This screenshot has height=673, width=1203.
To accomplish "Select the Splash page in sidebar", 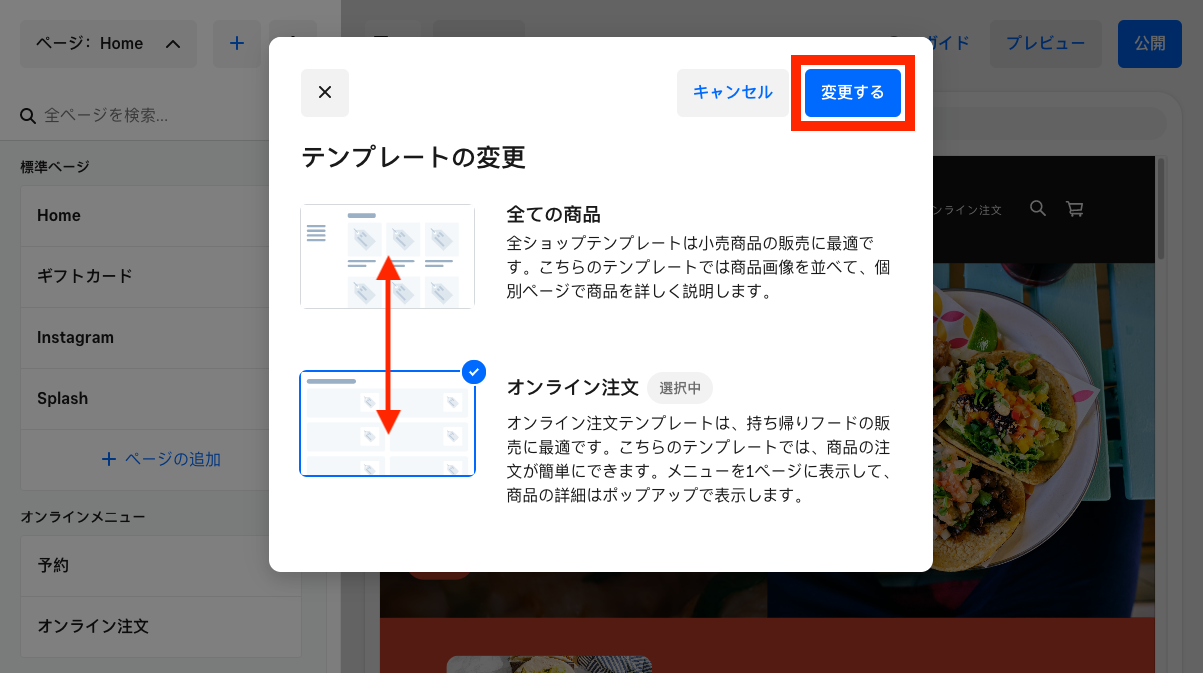I will coord(161,399).
